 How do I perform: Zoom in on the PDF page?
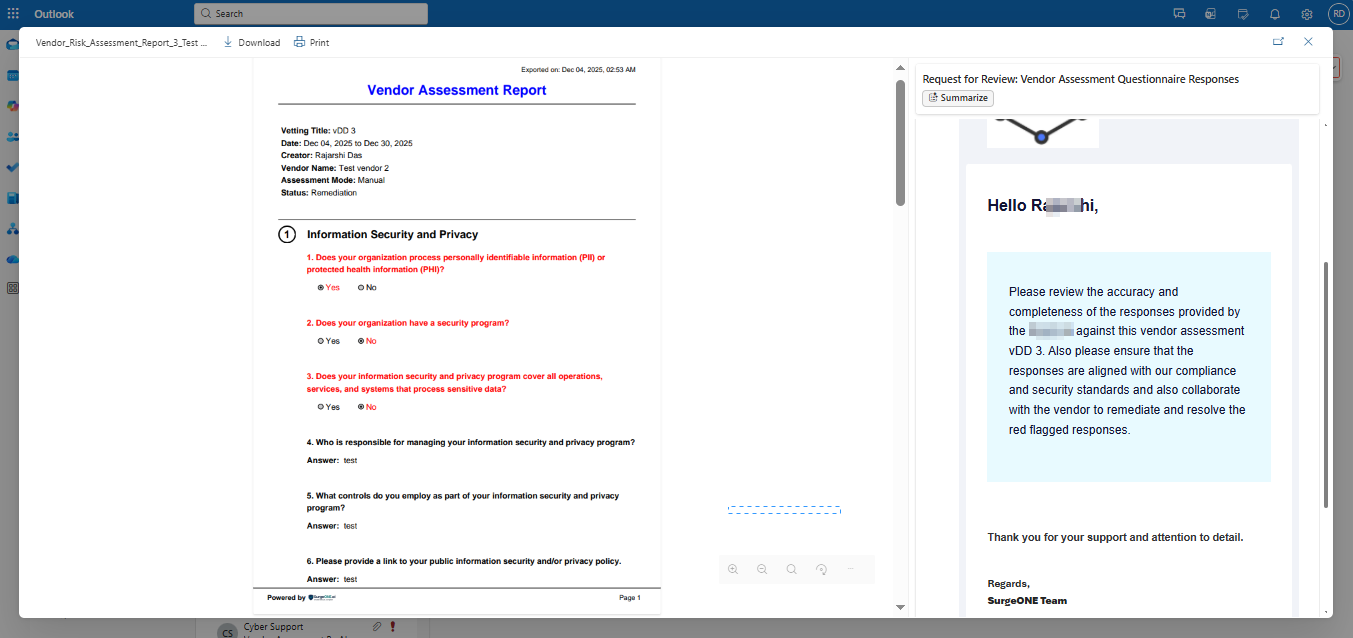click(x=733, y=569)
